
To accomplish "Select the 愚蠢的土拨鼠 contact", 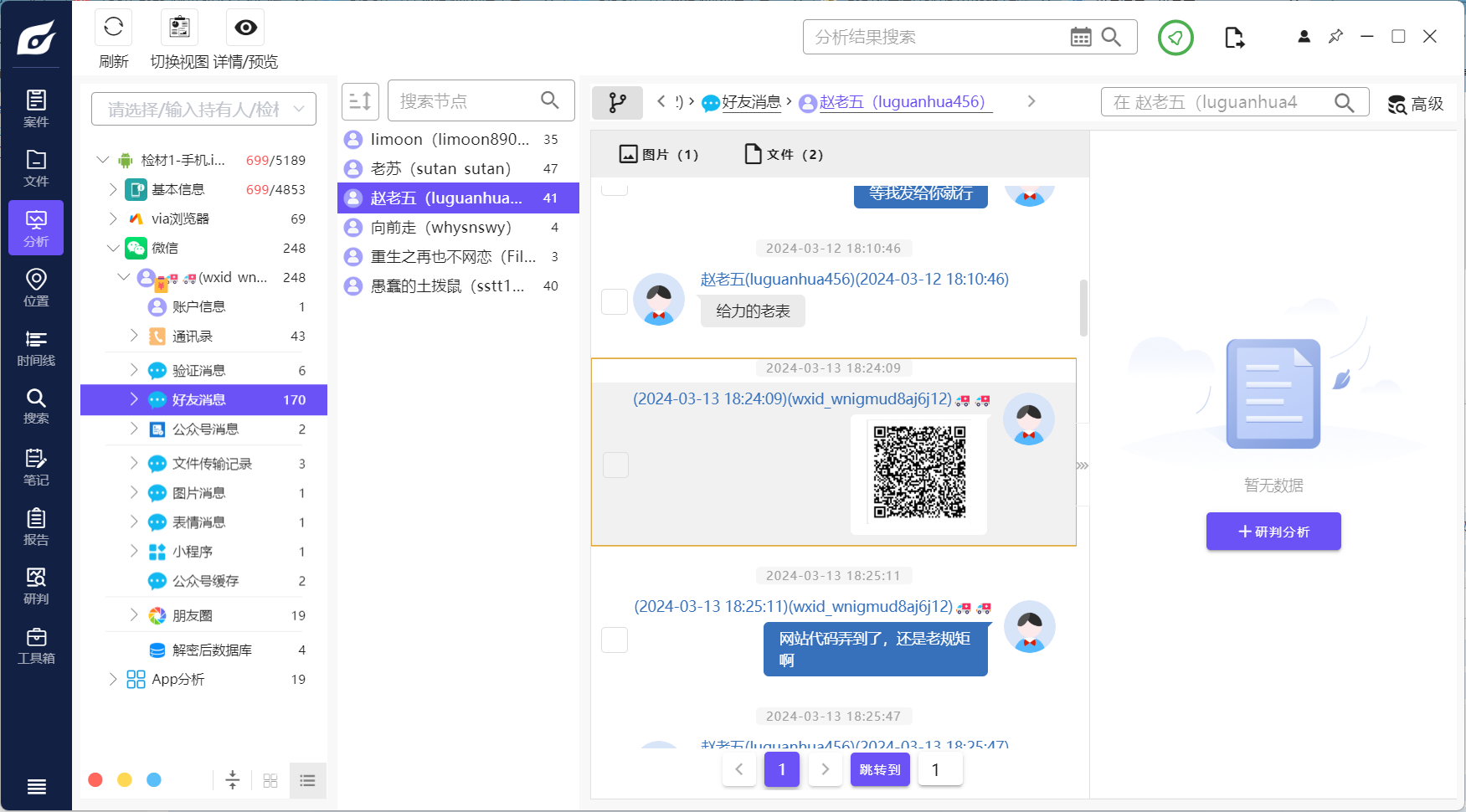I will click(458, 285).
